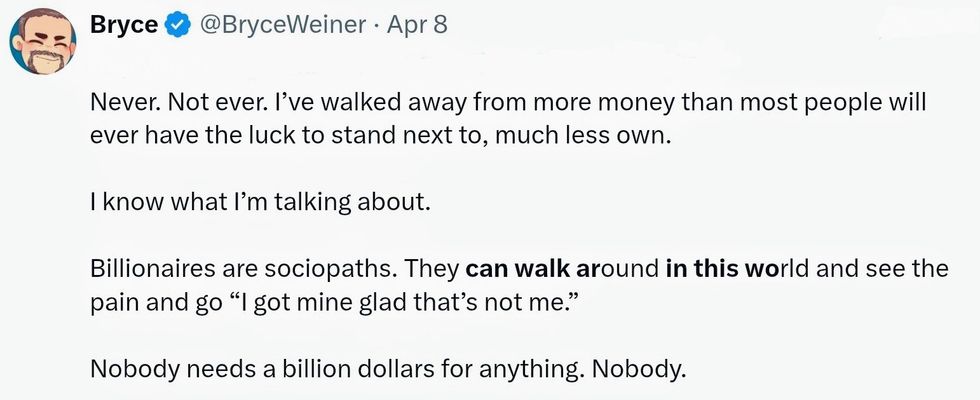The image size is (980, 400).
Task: Click the bold text "in this wo"
Action: point(720,270)
